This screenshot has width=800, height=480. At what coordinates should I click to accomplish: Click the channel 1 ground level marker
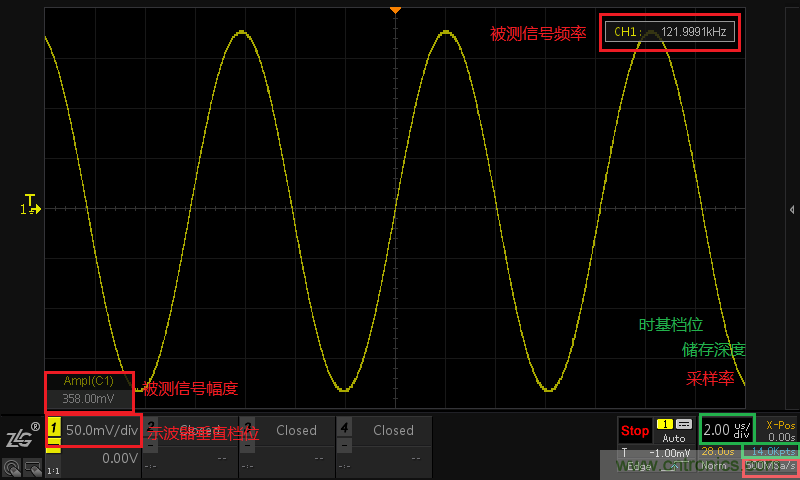tap(30, 209)
